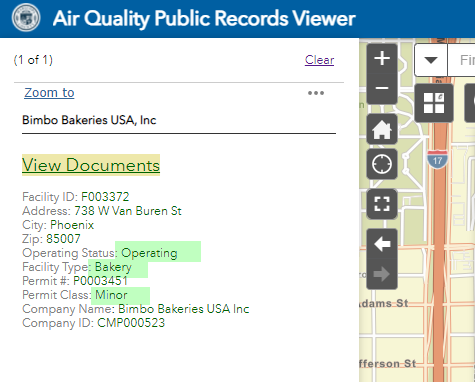
Task: Expand the search source dropdown arrow
Action: tap(431, 60)
